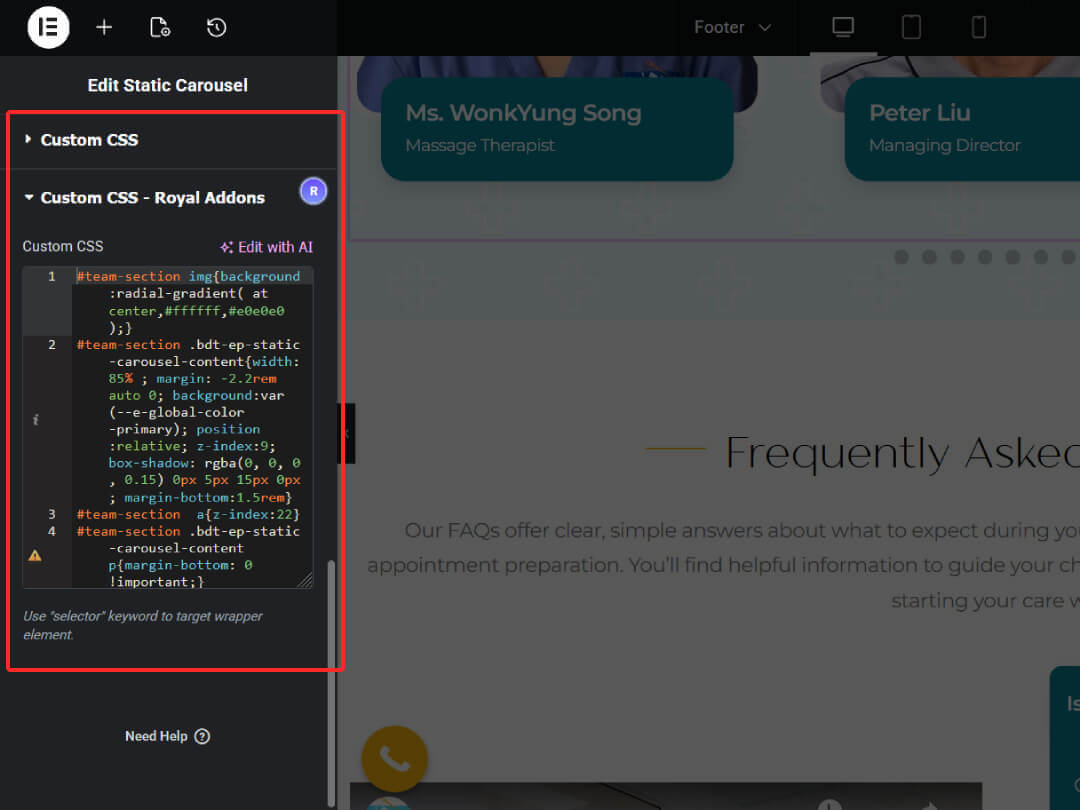
Task: Open the revision History icon
Action: pos(216,27)
